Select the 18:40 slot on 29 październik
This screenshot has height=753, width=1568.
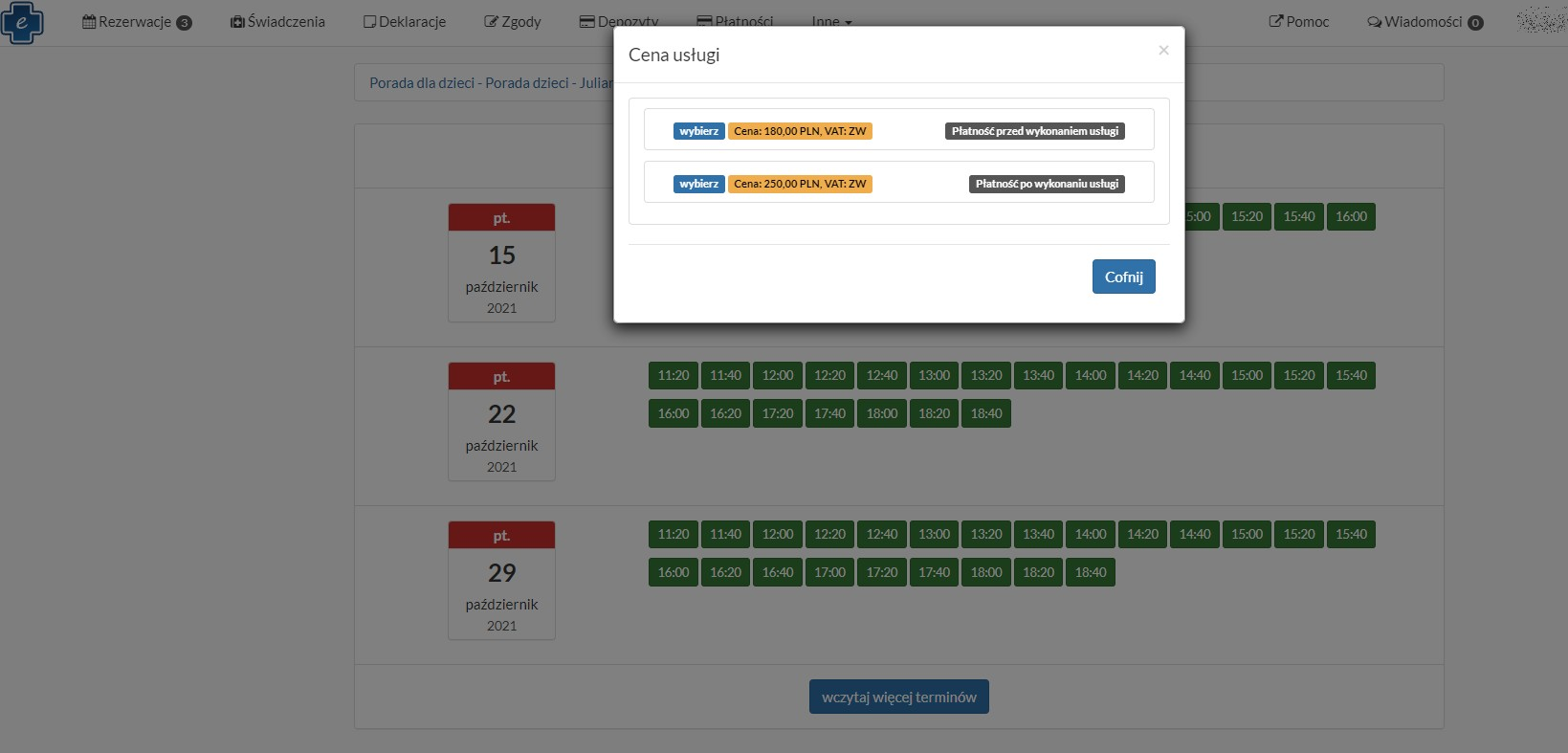pos(1090,572)
